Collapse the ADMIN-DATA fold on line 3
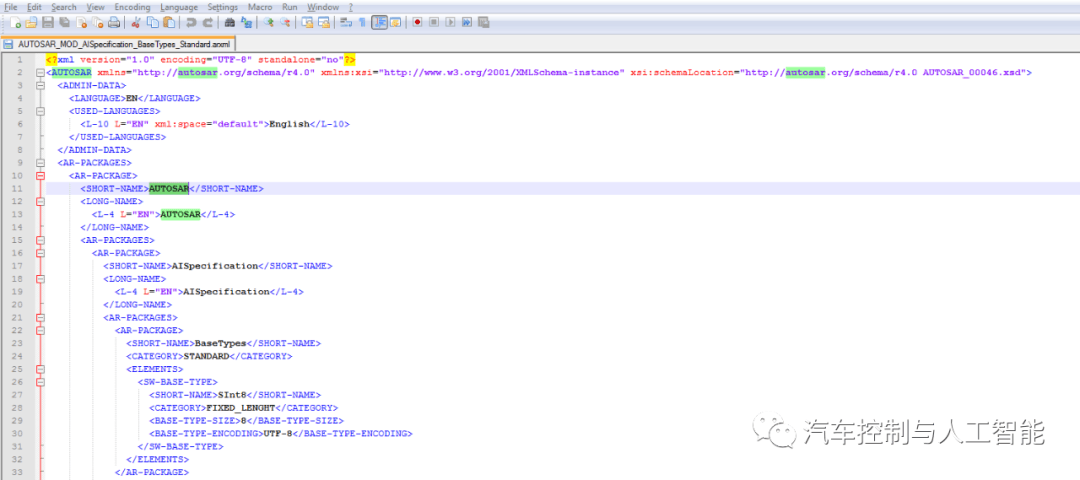 click(41, 85)
